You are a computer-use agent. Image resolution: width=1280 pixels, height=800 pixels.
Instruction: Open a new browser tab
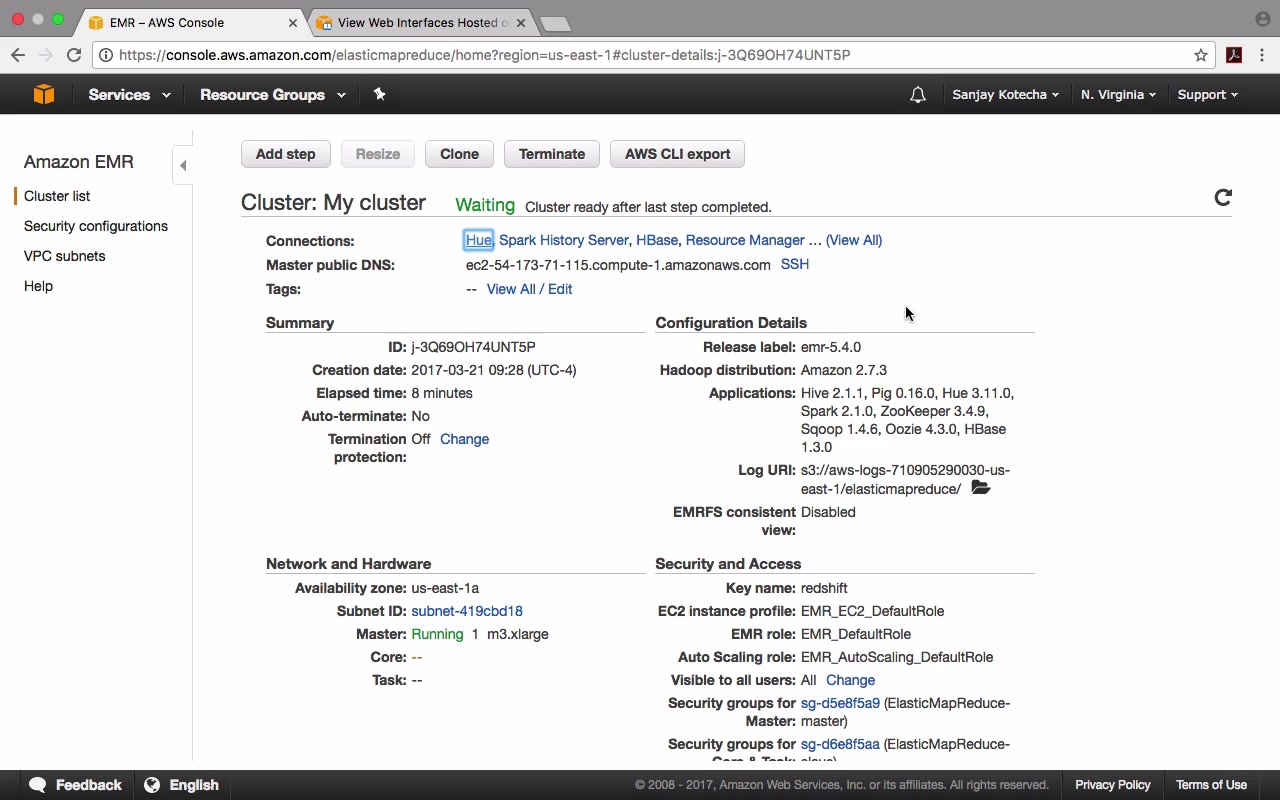point(554,23)
